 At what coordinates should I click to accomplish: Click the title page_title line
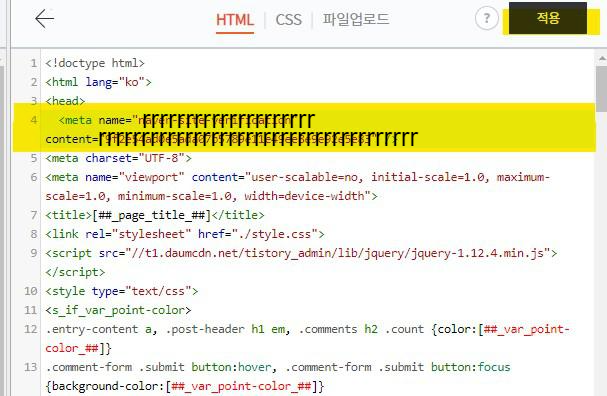coord(155,215)
